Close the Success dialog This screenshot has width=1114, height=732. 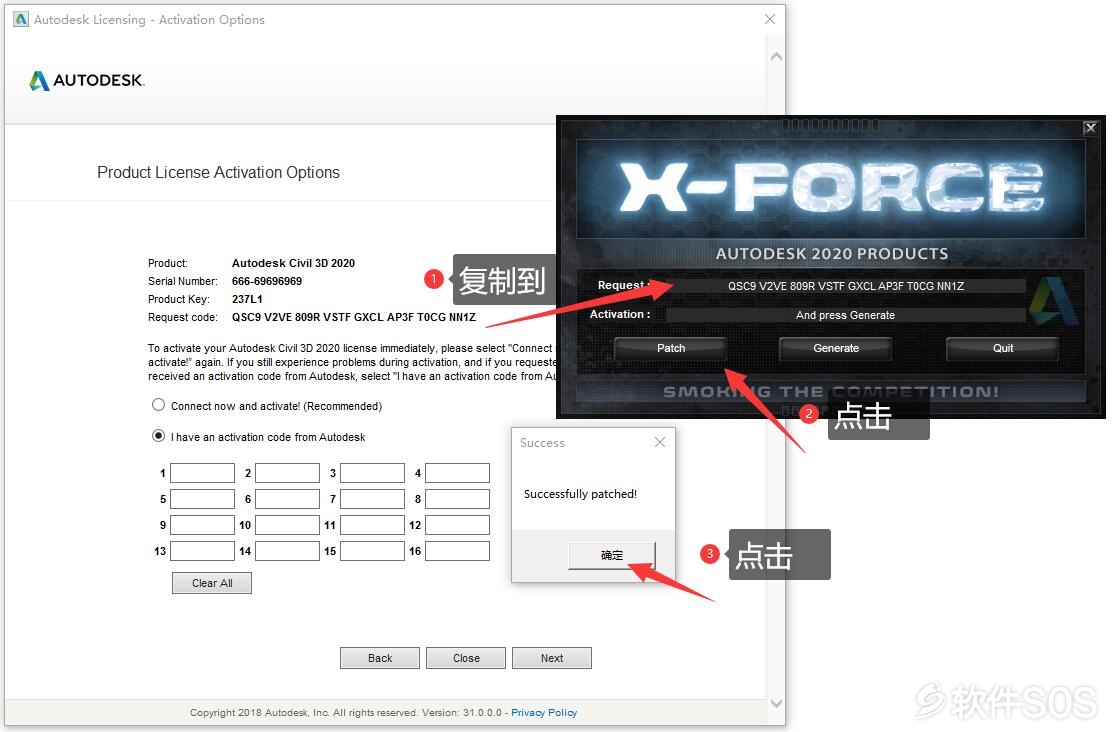coord(660,442)
